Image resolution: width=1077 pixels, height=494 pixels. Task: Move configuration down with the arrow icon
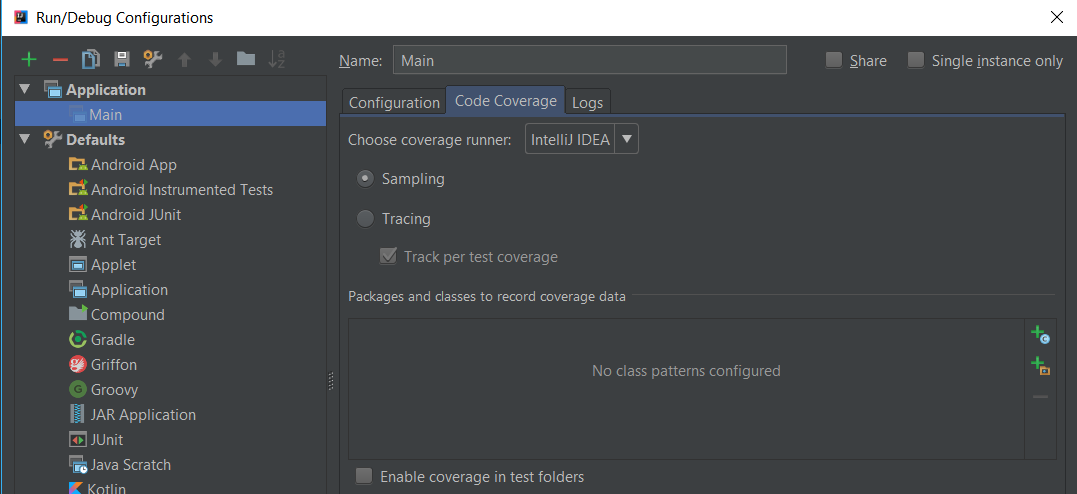216,60
